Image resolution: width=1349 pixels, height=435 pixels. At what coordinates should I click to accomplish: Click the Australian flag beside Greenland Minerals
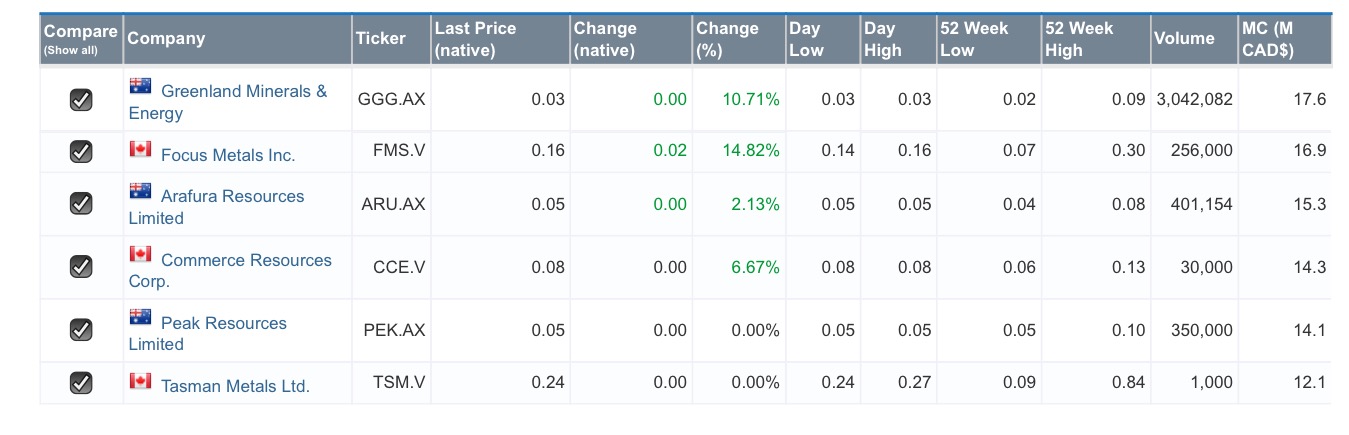[140, 86]
